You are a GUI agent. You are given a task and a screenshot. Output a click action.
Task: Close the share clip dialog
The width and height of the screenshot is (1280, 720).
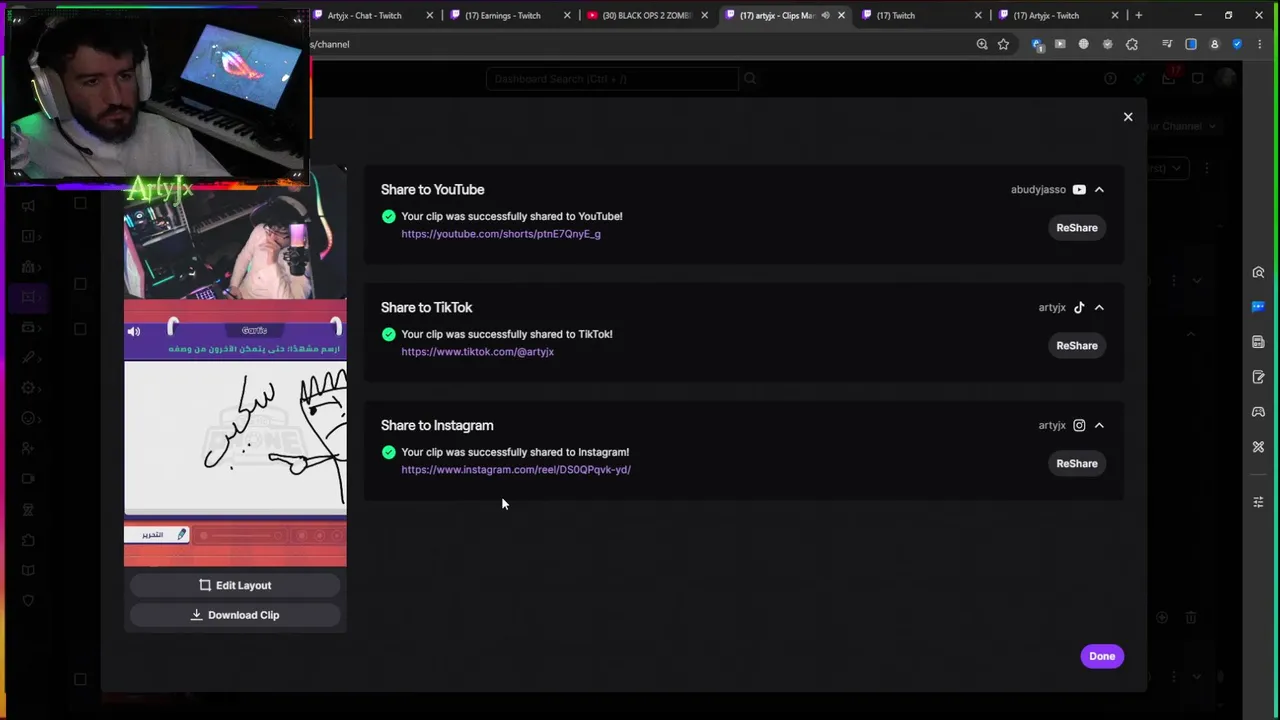click(x=1128, y=117)
